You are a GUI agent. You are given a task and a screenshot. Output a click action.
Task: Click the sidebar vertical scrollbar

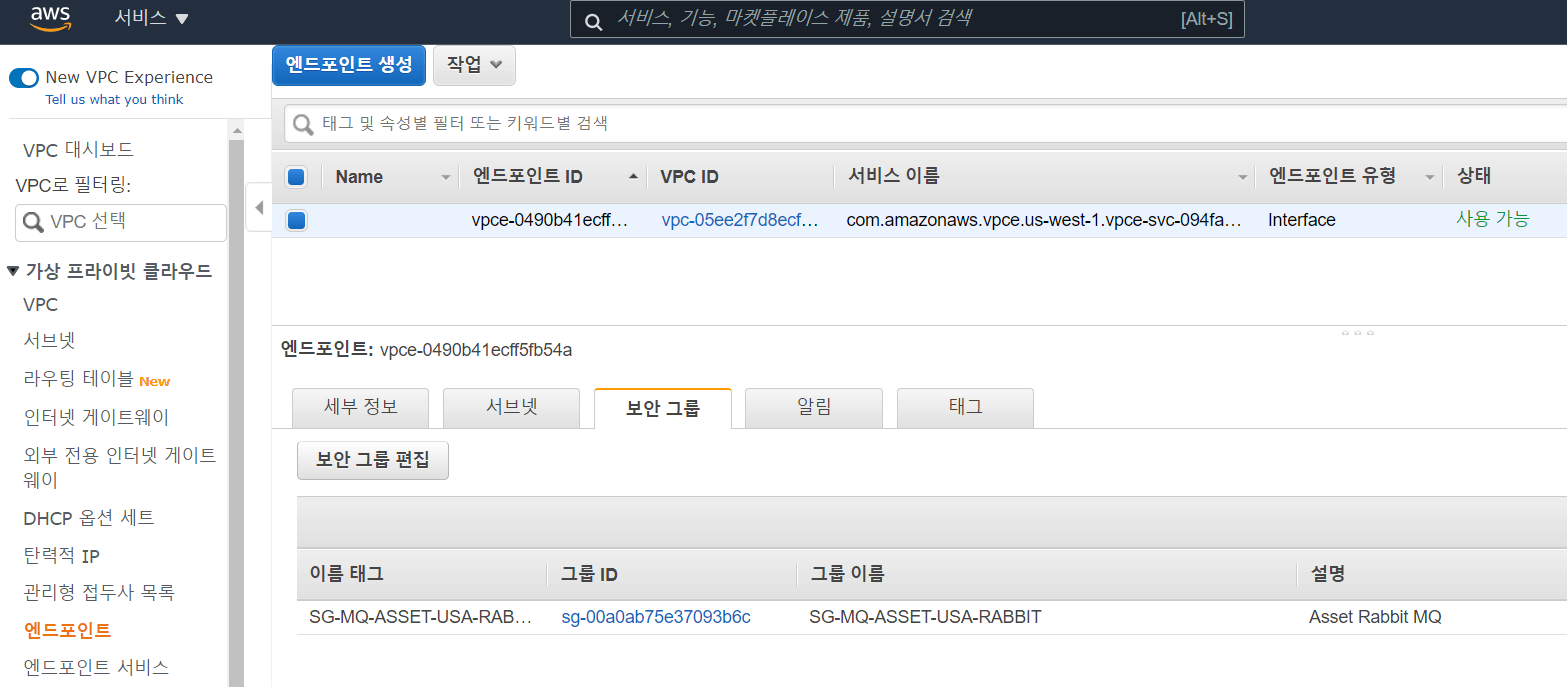click(x=236, y=400)
